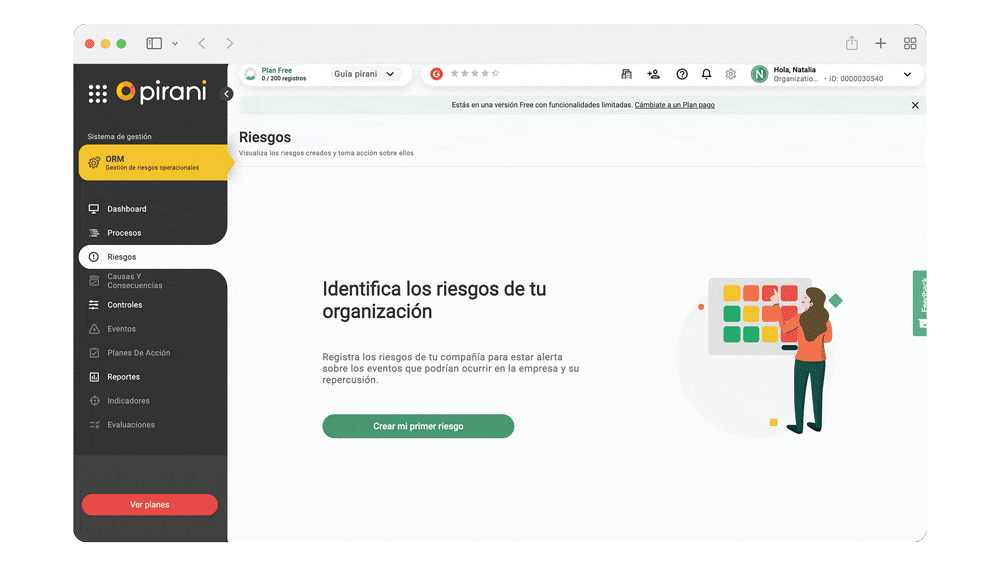Click the fifth rating star
The width and height of the screenshot is (1000, 563).
point(496,74)
